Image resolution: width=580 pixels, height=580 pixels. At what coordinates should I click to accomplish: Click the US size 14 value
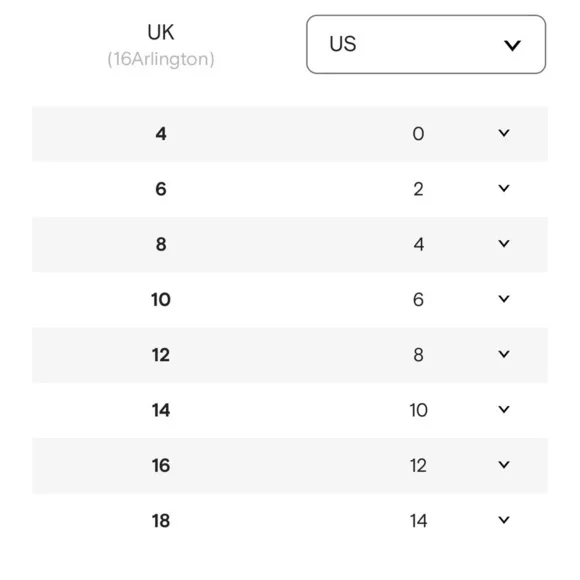tap(418, 521)
